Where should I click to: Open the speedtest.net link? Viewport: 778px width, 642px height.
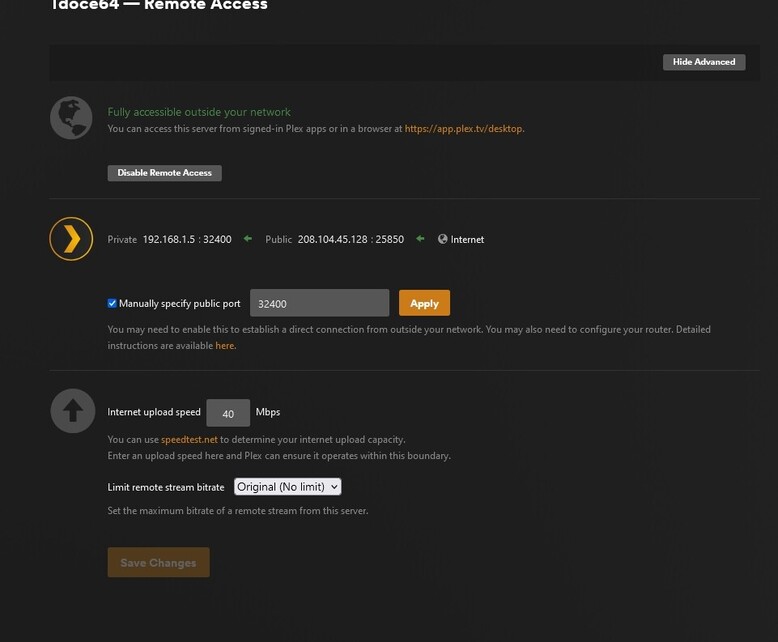189,440
